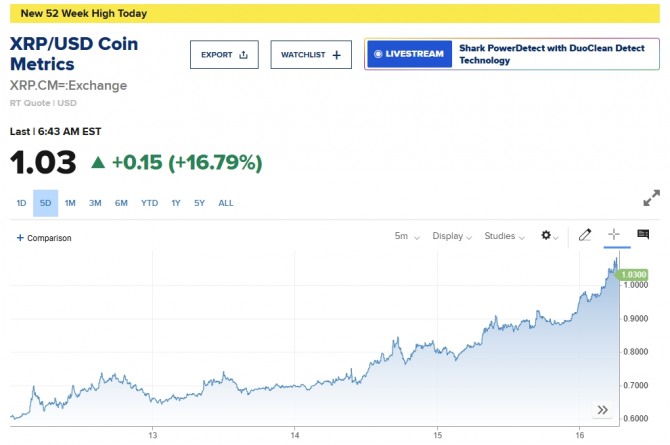Image resolution: width=670 pixels, height=445 pixels.
Task: Click the 1.0300 current price marker
Action: pos(634,274)
